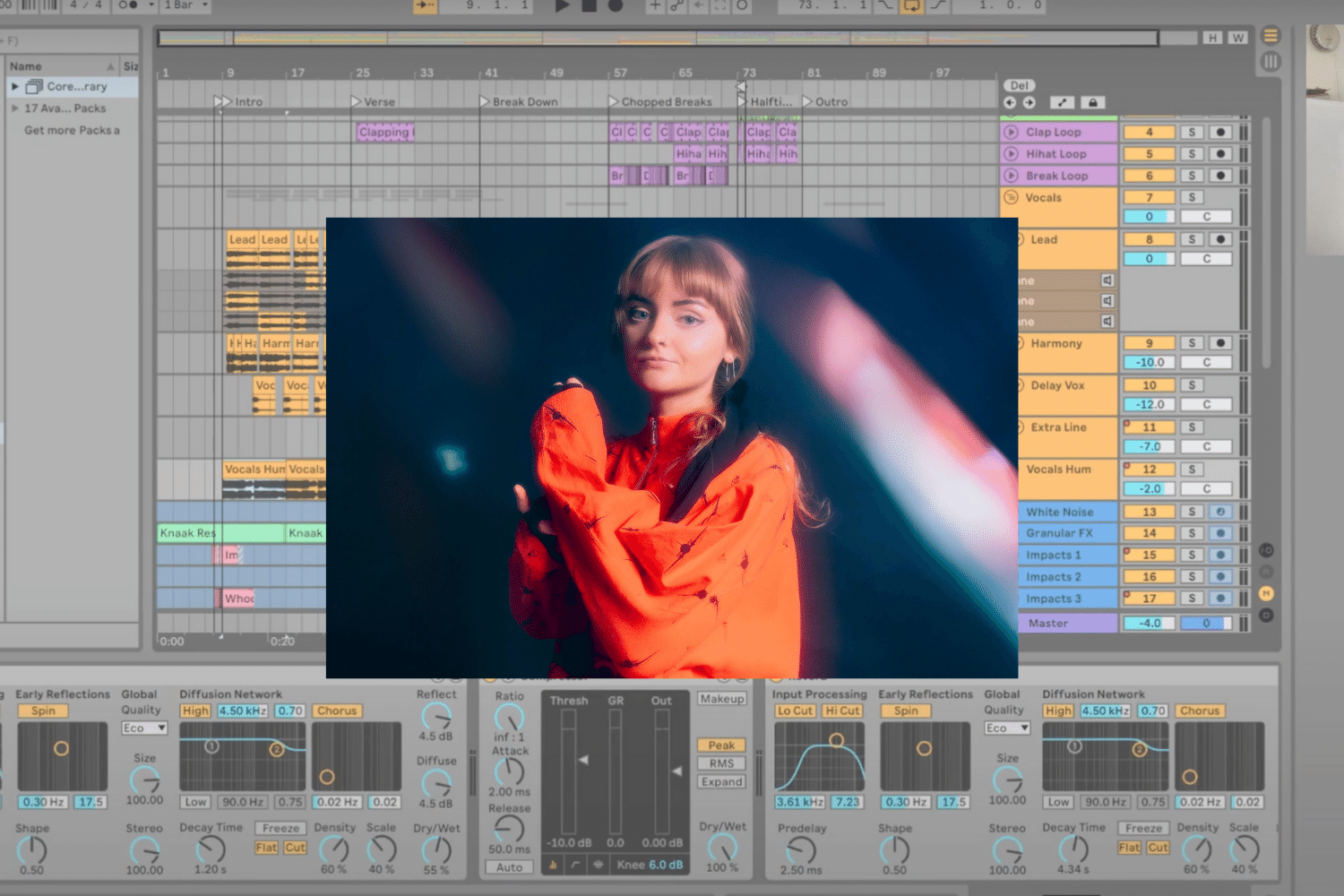Click the Extra Line track pan field

coord(1206,447)
